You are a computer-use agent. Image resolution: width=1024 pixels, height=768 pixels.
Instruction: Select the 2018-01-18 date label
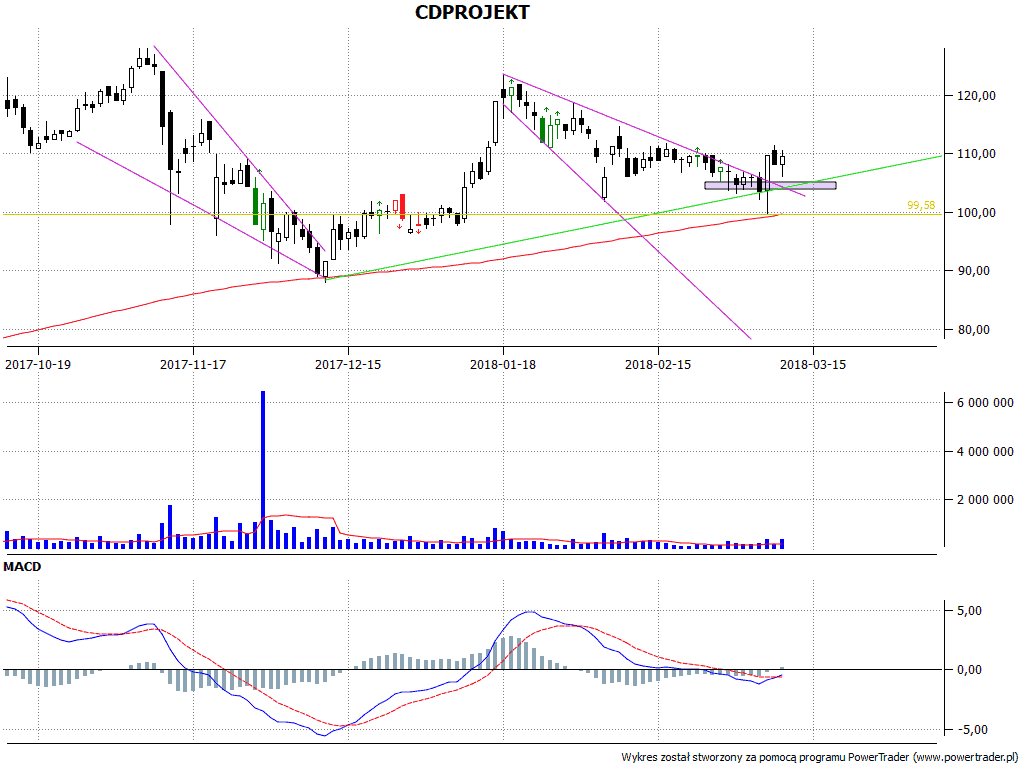503,364
